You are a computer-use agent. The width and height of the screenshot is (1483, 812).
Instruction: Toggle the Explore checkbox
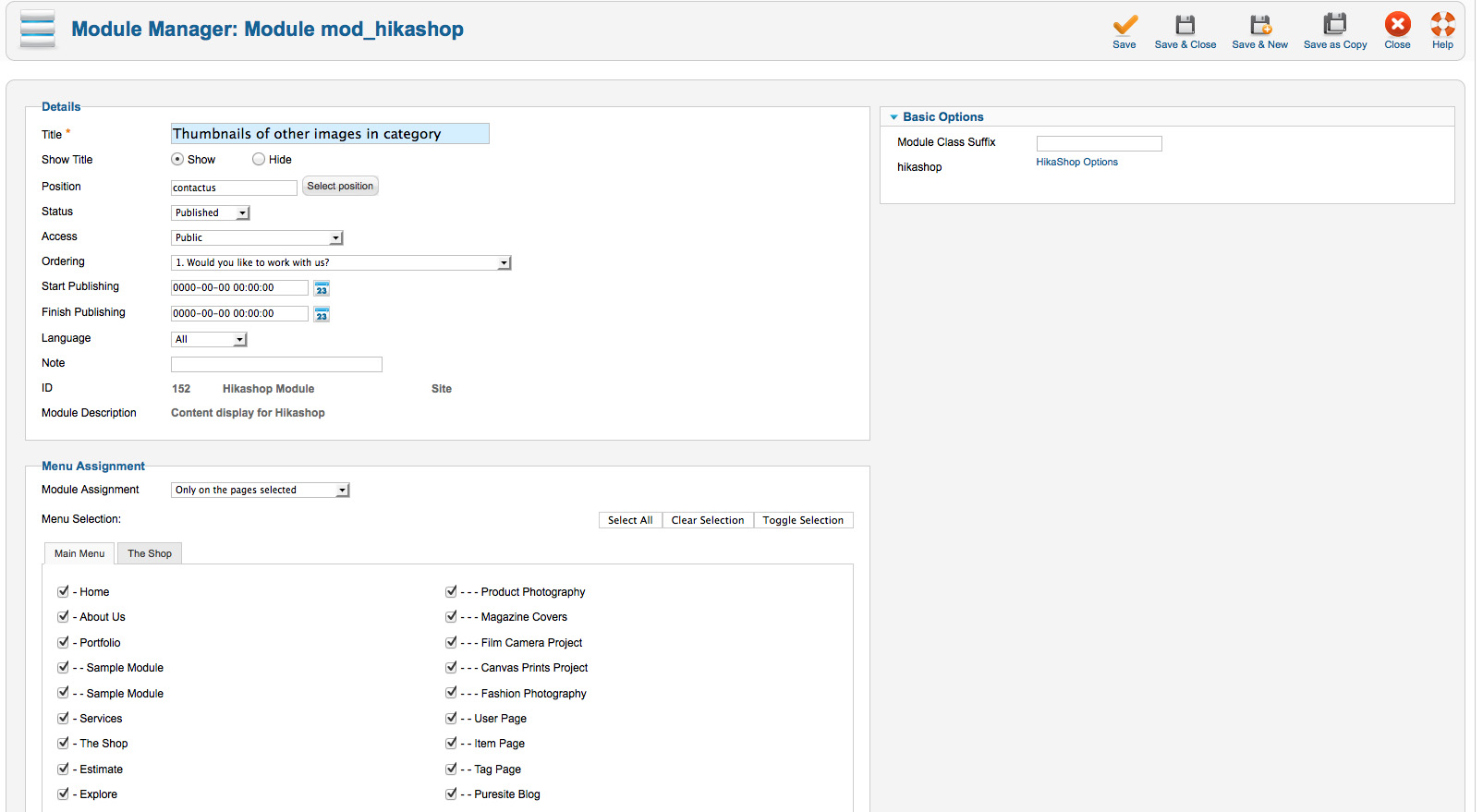[x=64, y=794]
